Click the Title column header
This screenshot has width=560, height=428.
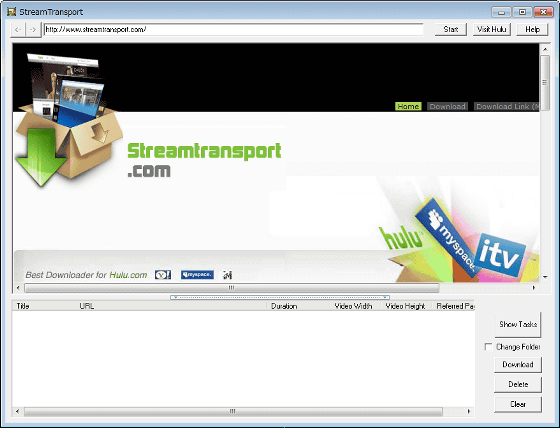[x=44, y=306]
